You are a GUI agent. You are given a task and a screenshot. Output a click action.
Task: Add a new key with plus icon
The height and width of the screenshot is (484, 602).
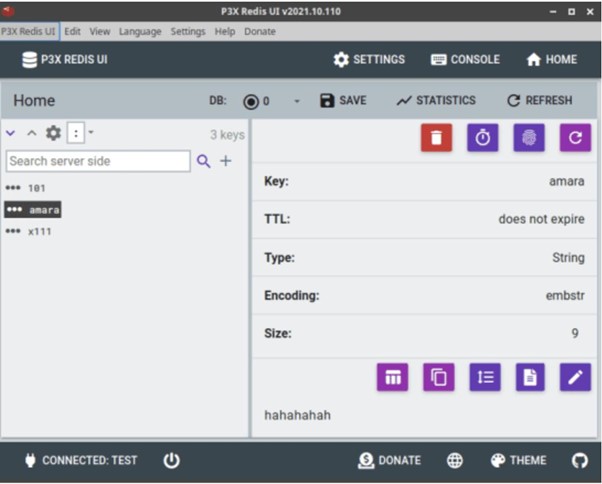(x=226, y=161)
